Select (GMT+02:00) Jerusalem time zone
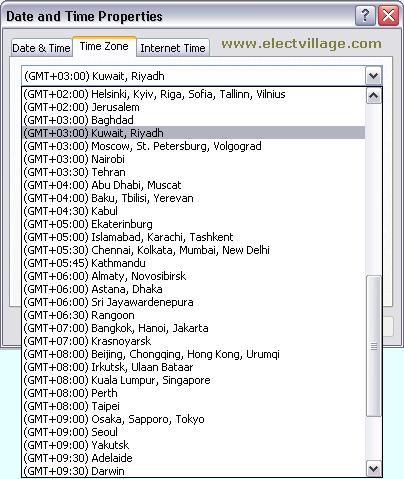Screen dimensions: 404x479 pos(193,107)
